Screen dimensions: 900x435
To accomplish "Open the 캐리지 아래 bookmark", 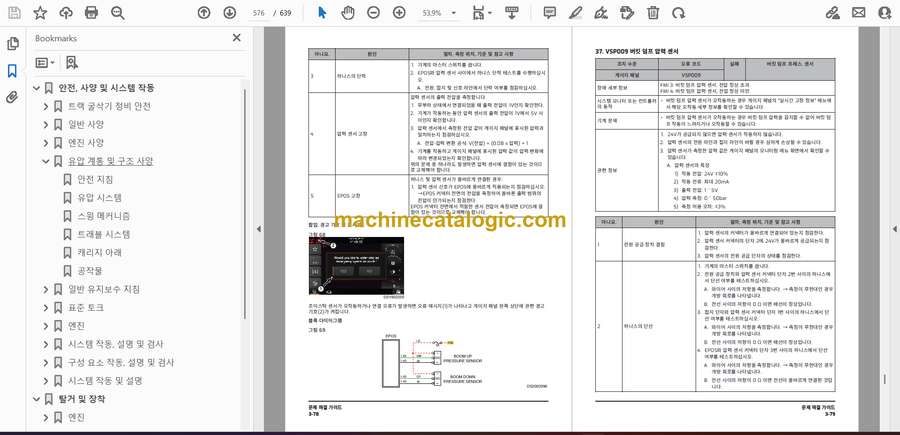I will click(99, 253).
